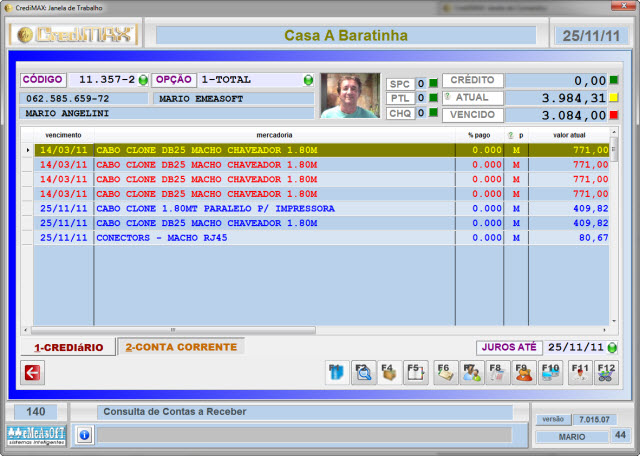Click the F1 function button
The width and height of the screenshot is (640, 456).
pyautogui.click(x=337, y=373)
